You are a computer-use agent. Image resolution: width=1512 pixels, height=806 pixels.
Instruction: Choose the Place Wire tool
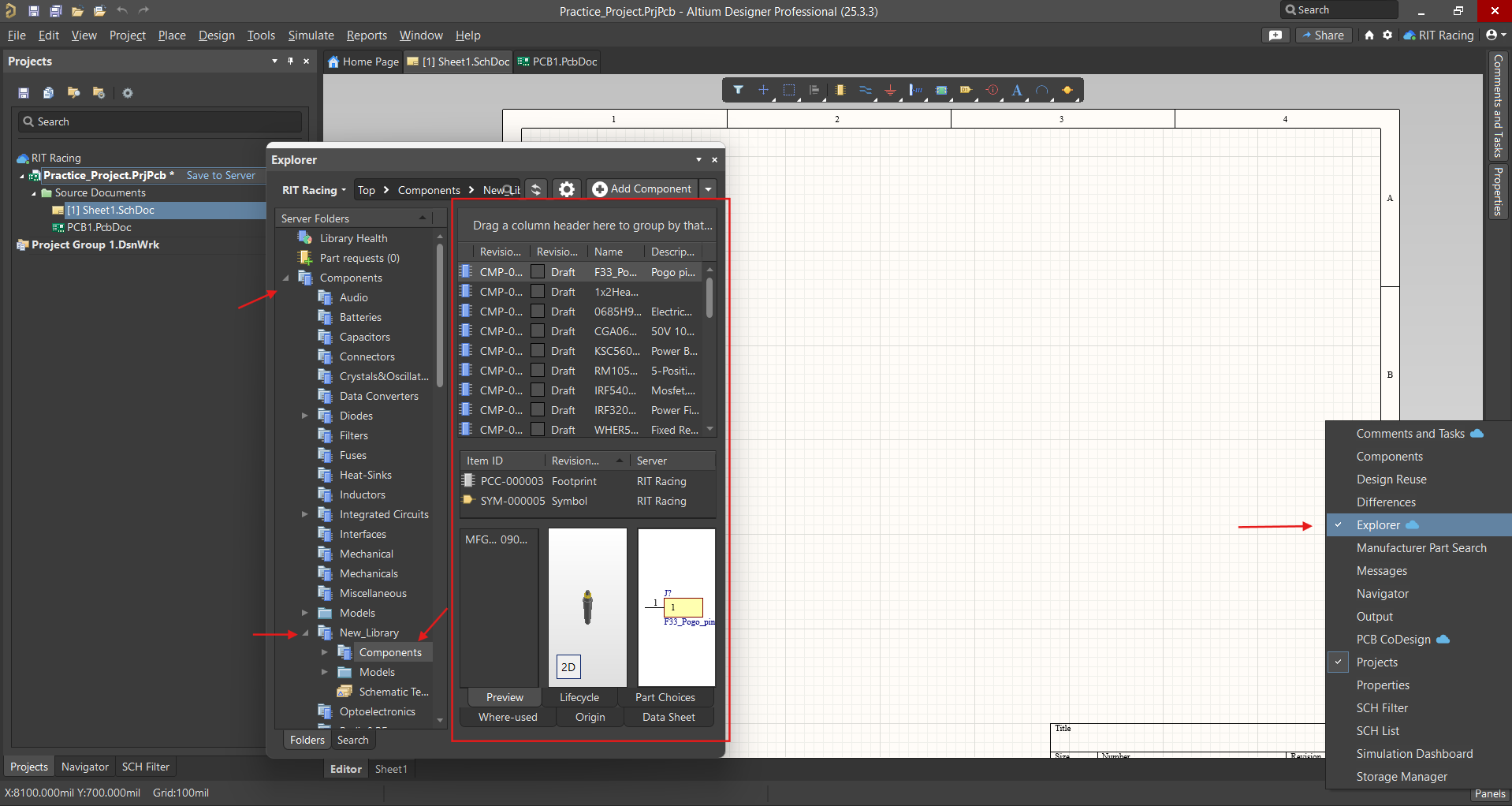pos(866,90)
